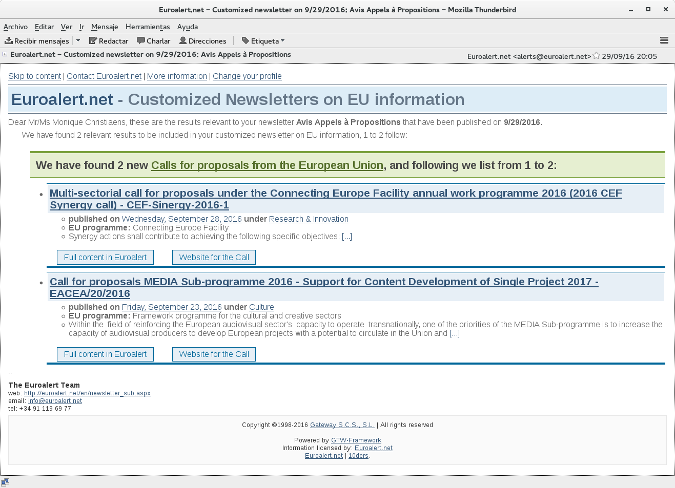Click the Euroalert.net heading in the banner
The width and height of the screenshot is (675, 488).
pos(62,99)
